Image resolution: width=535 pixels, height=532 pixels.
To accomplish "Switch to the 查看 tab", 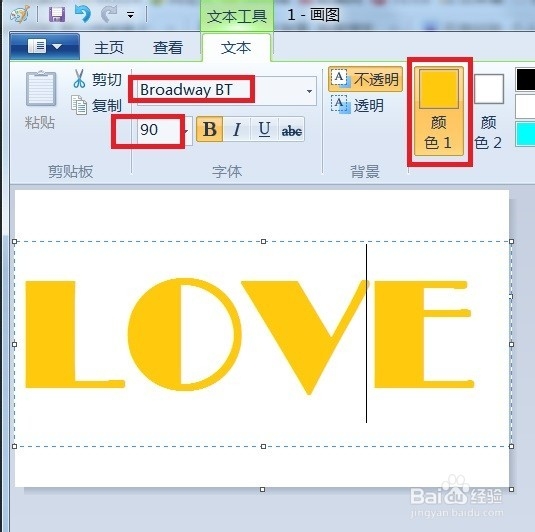I will point(168,47).
